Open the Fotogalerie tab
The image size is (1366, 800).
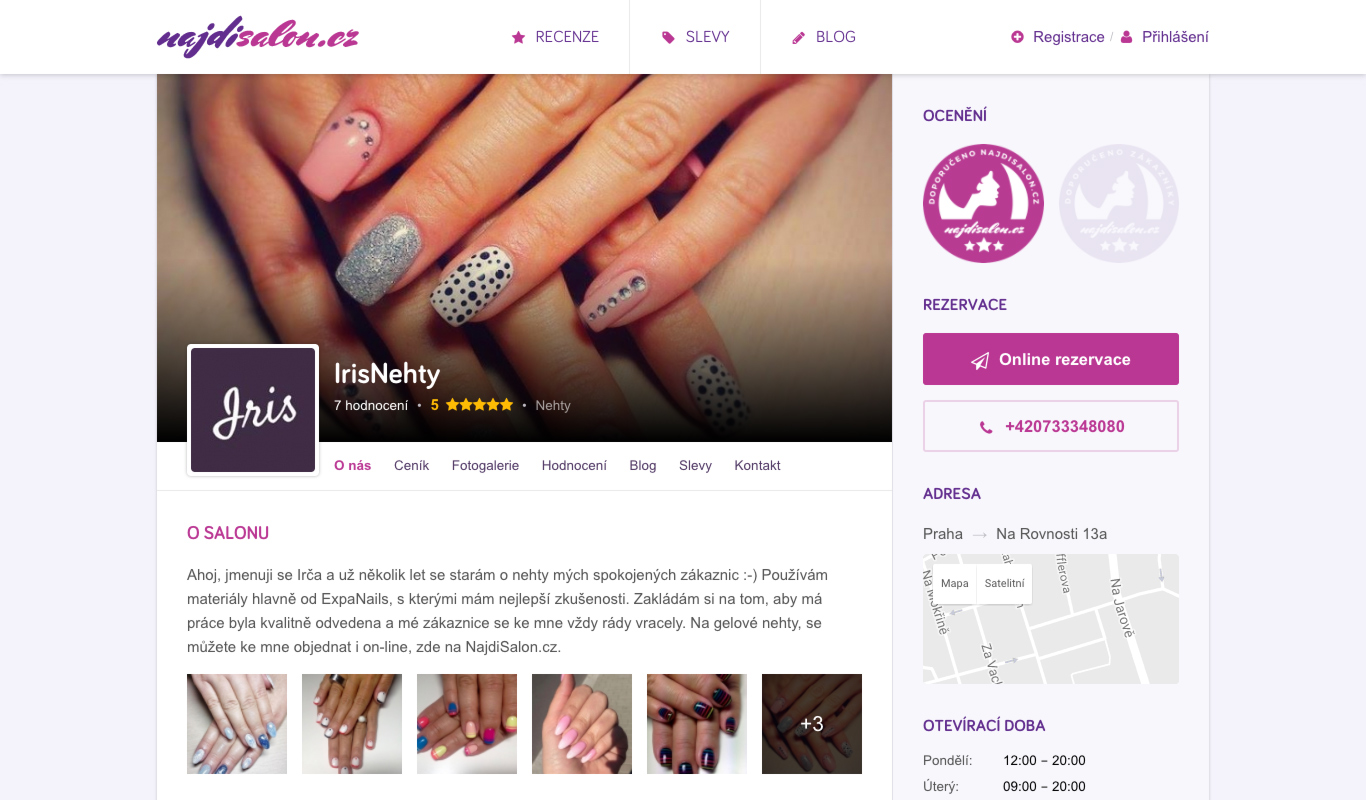[x=485, y=465]
